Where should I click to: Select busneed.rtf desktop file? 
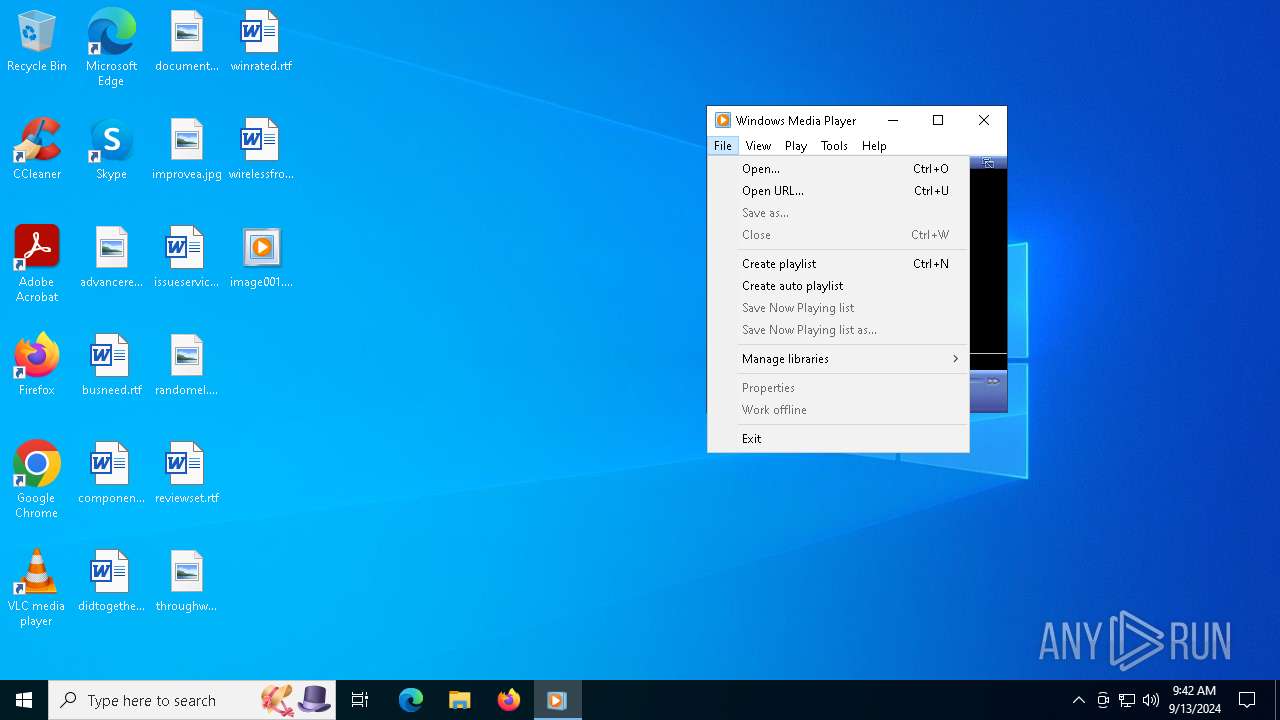point(111,366)
